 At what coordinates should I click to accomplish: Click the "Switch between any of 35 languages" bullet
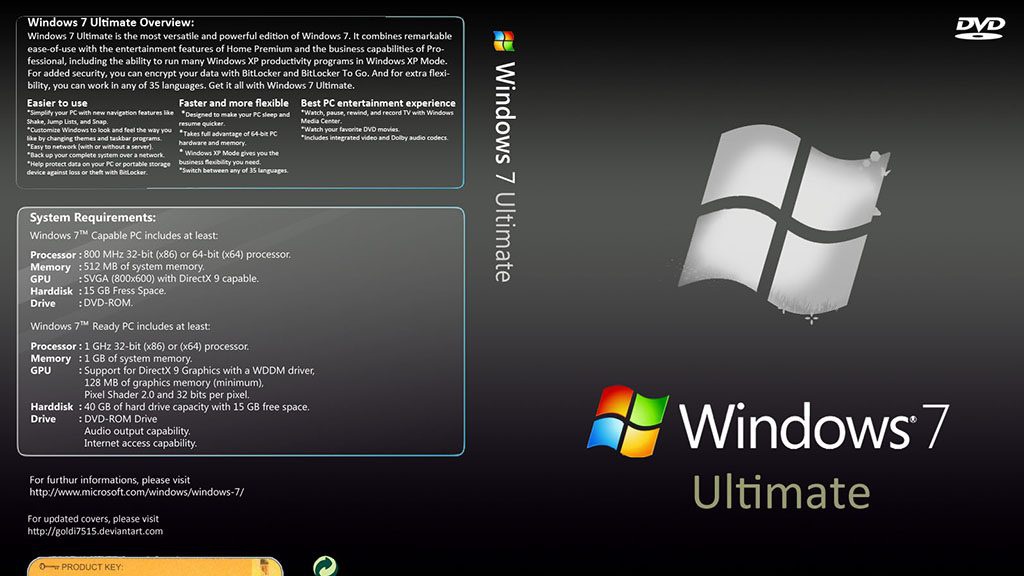[234, 170]
